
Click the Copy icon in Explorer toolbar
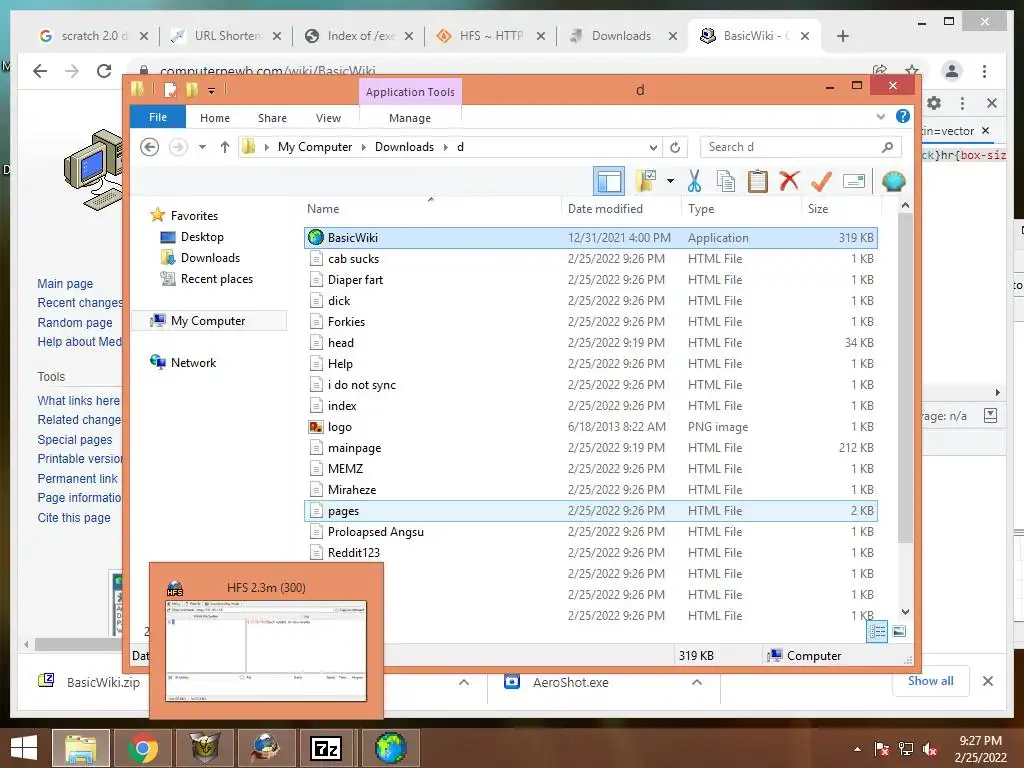(726, 181)
